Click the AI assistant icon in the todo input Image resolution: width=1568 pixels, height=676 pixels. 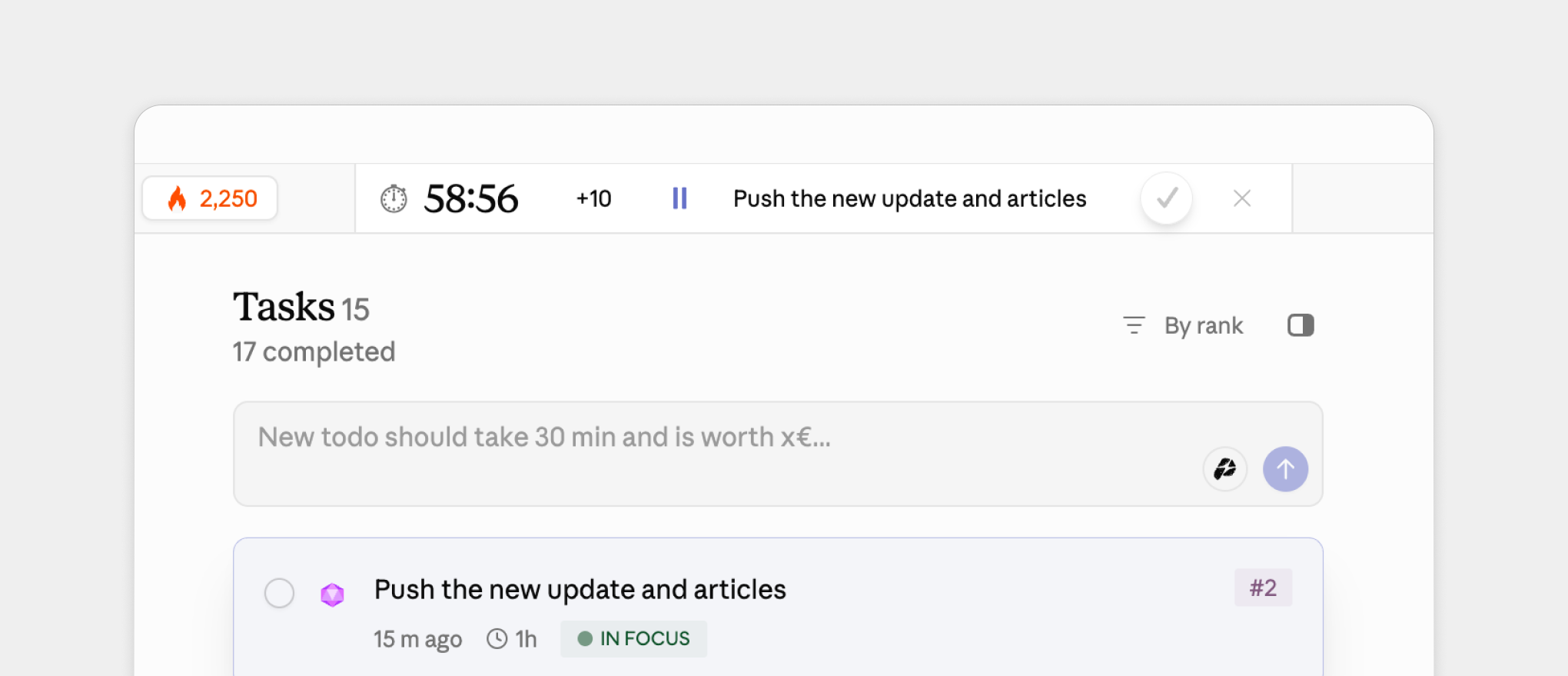tap(1225, 468)
